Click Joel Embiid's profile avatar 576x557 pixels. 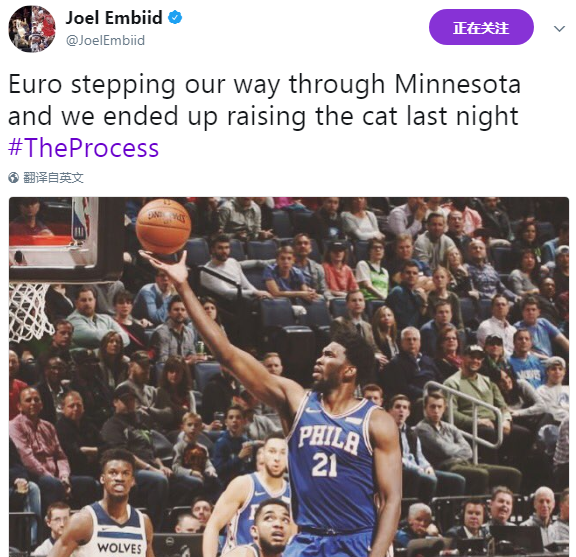pos(32,29)
